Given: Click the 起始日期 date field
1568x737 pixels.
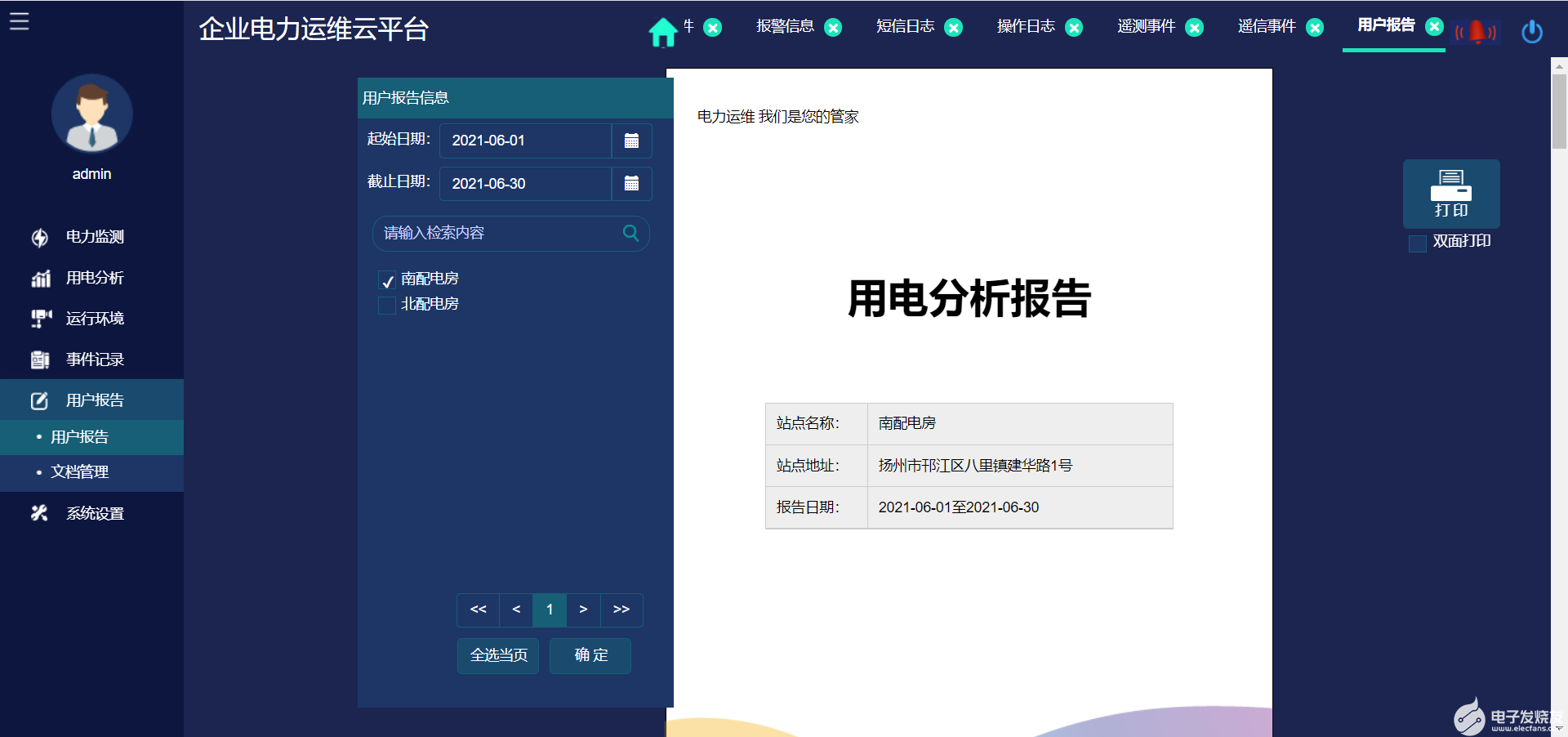Looking at the screenshot, I should [525, 141].
